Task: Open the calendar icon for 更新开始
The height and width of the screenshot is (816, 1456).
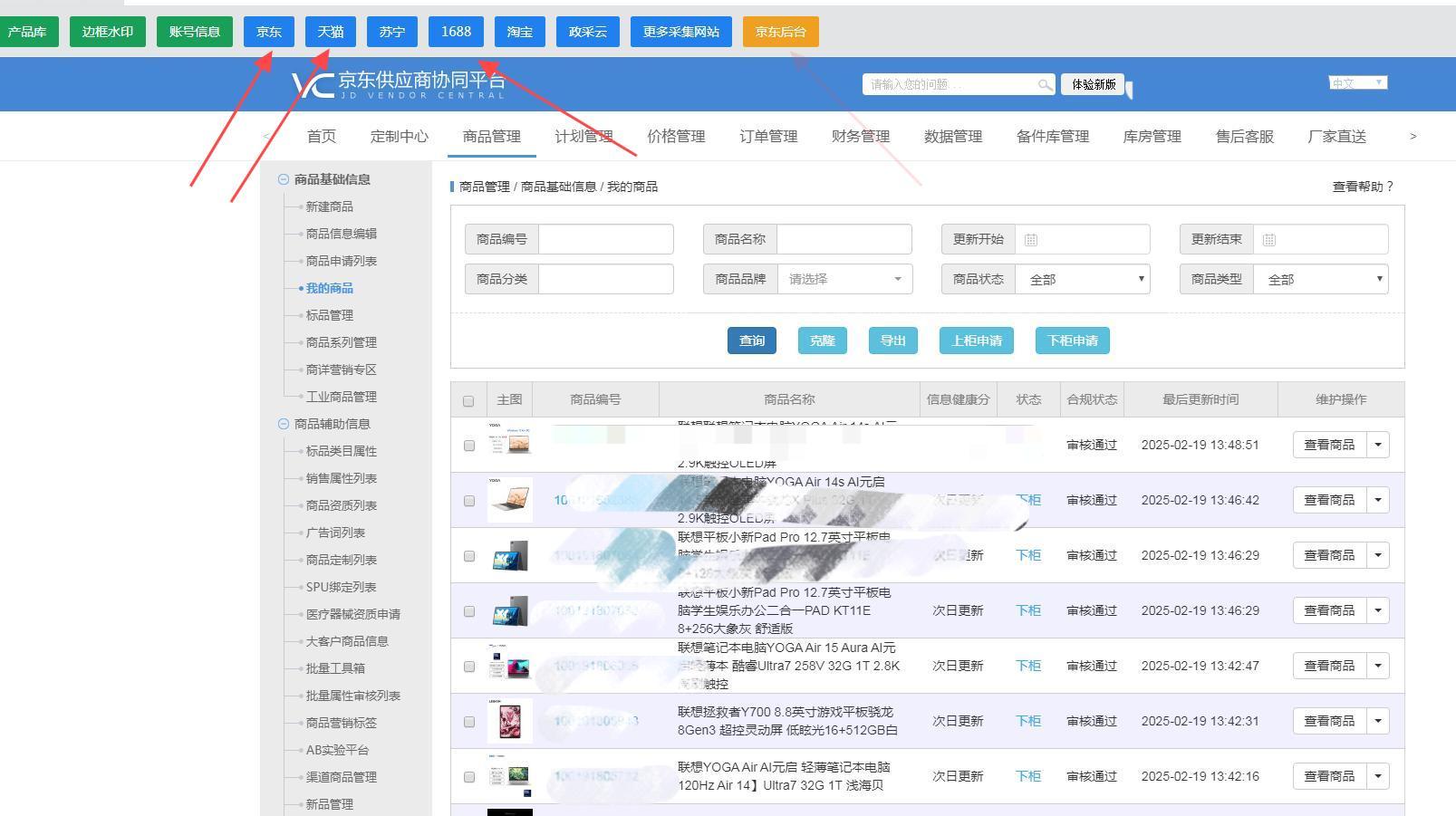Action: click(1030, 240)
